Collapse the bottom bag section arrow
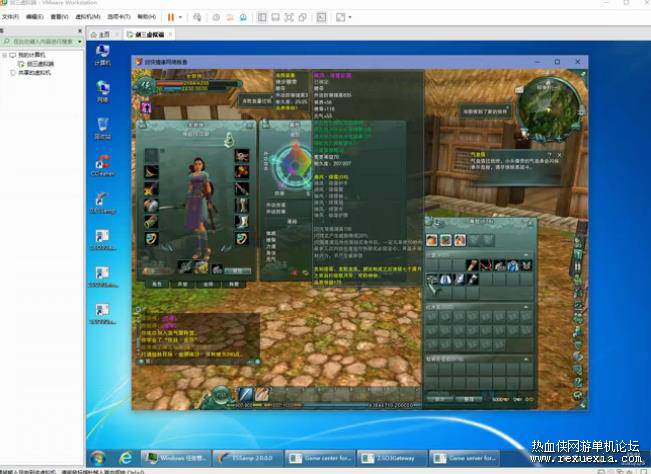651x474 pixels. tap(526, 359)
